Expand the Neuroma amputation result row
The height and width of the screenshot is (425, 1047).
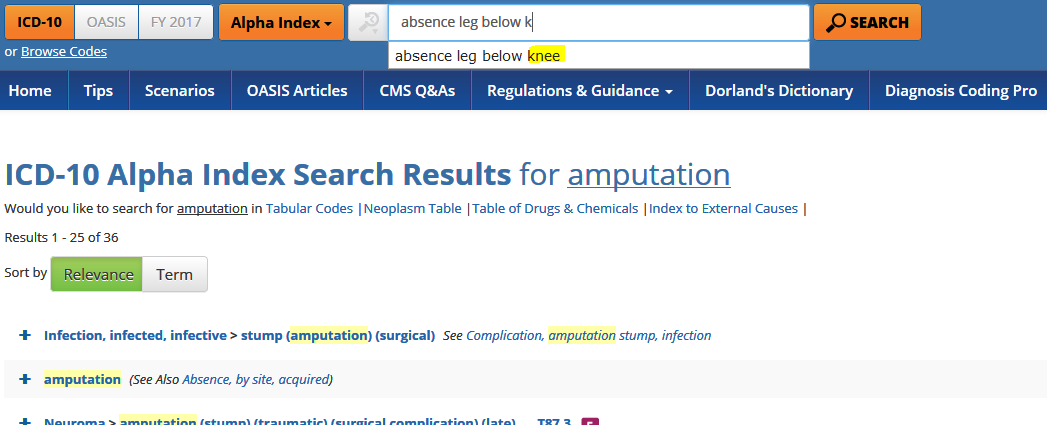pos(25,421)
